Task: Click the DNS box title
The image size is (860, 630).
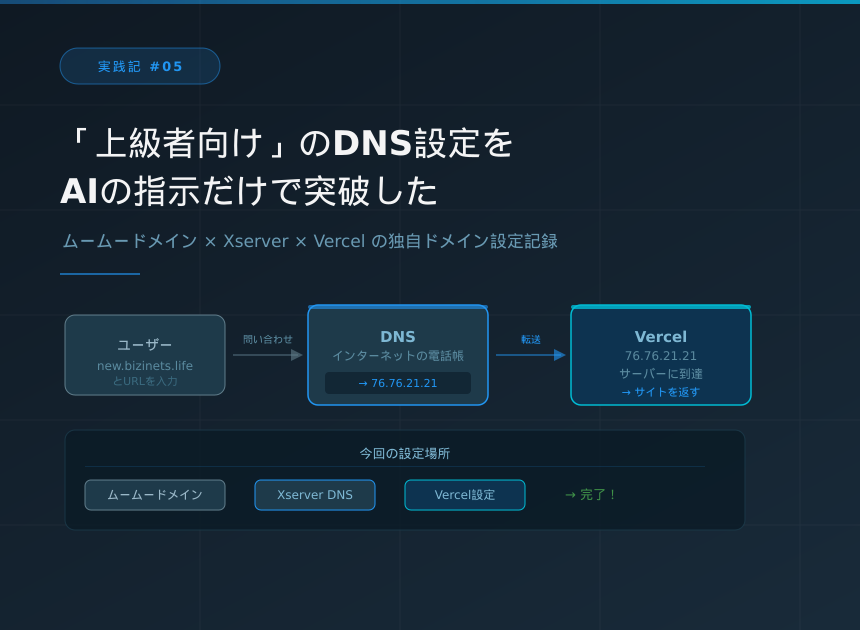Action: 398,337
